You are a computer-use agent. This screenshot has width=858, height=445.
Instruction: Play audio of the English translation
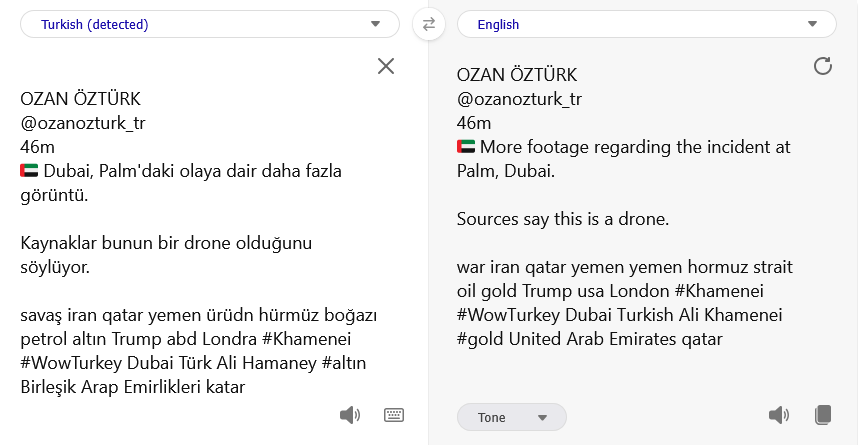[x=778, y=415]
